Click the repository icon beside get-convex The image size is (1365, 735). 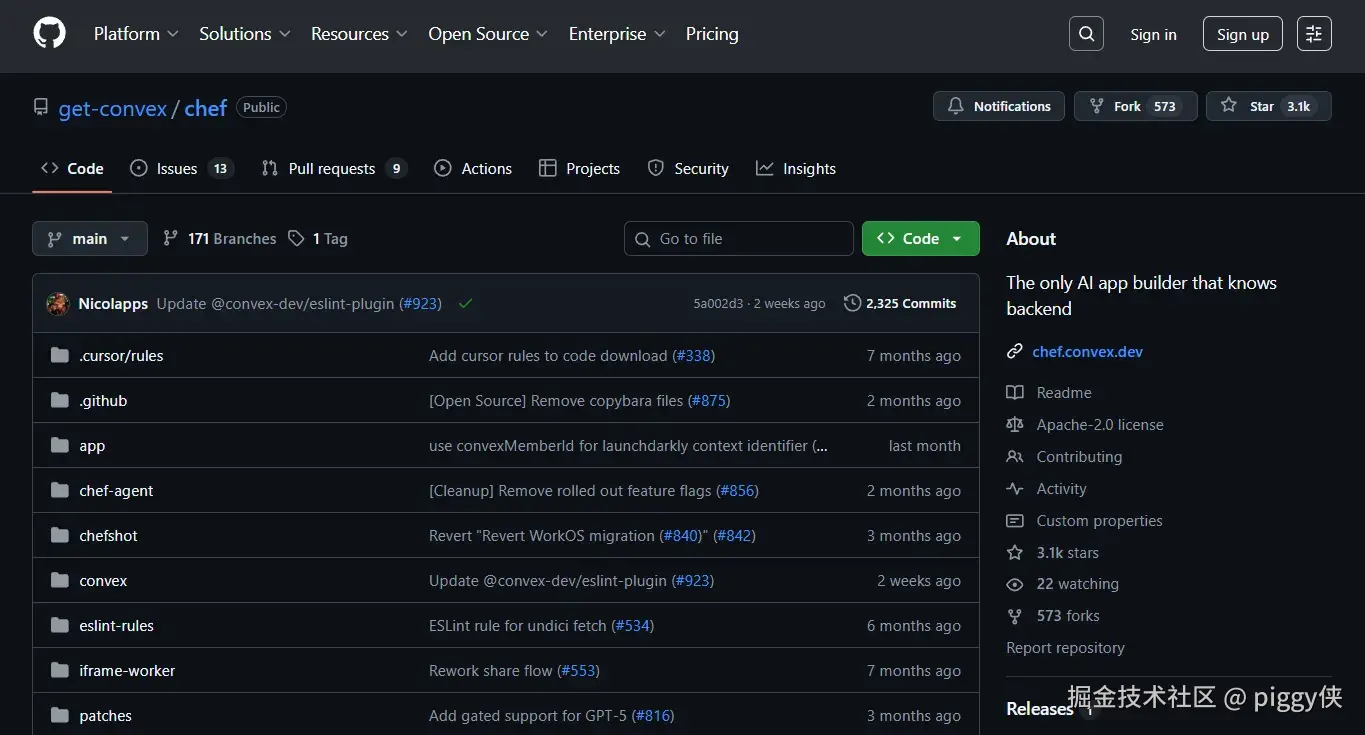(x=41, y=107)
